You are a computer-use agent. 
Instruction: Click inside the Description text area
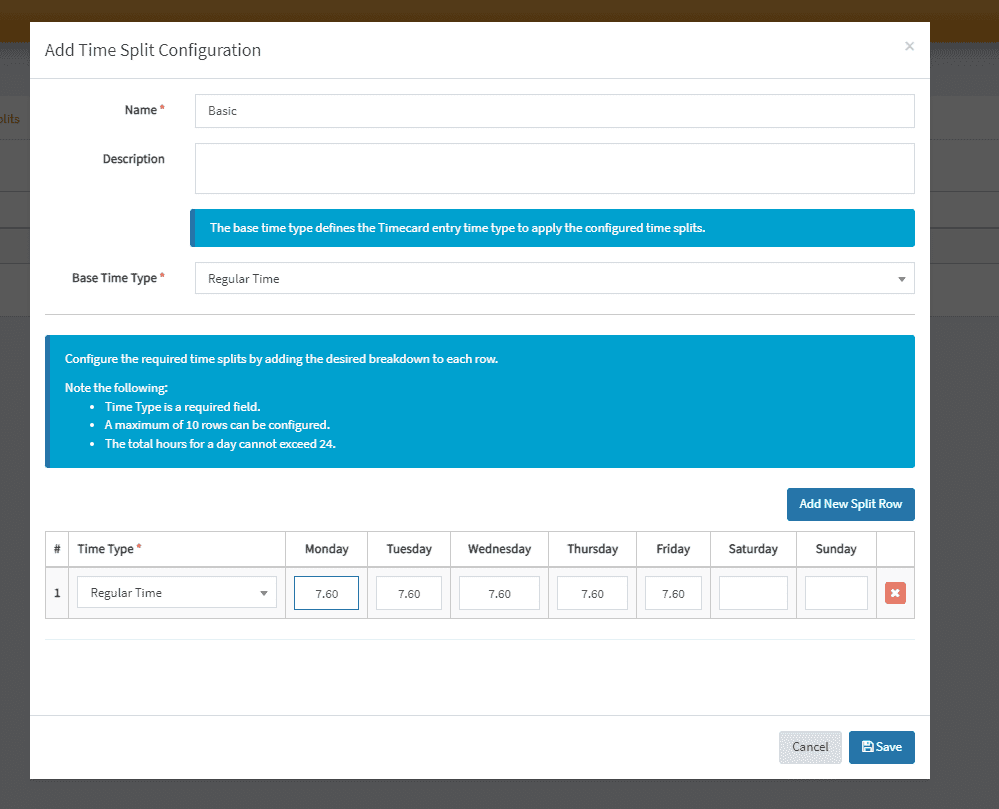(x=553, y=169)
